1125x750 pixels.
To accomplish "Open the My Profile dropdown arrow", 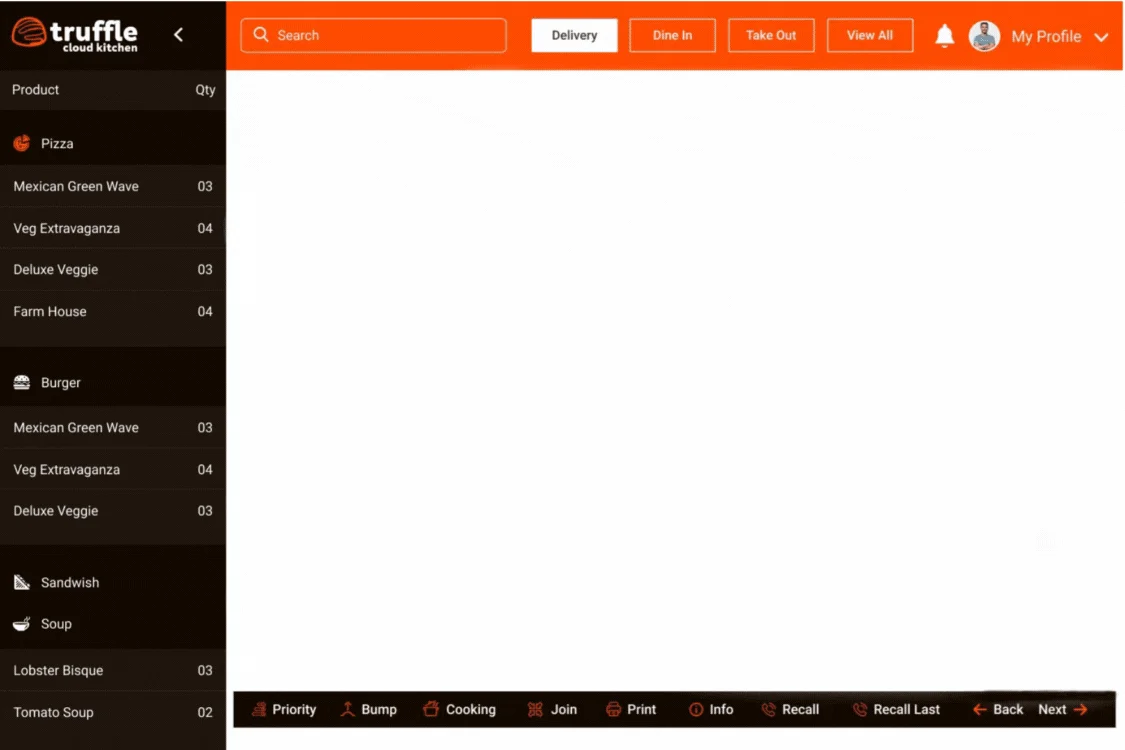I will point(1101,37).
